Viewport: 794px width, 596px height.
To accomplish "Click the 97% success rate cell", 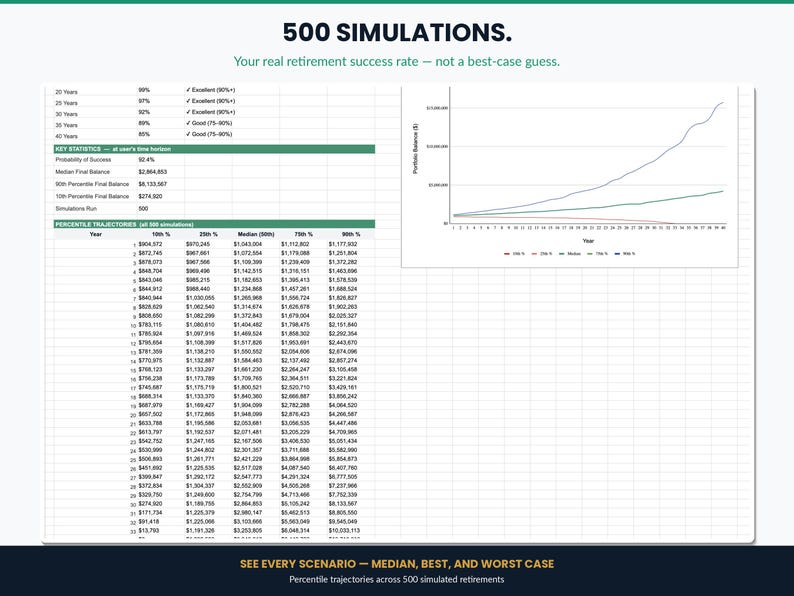I will coord(144,101).
